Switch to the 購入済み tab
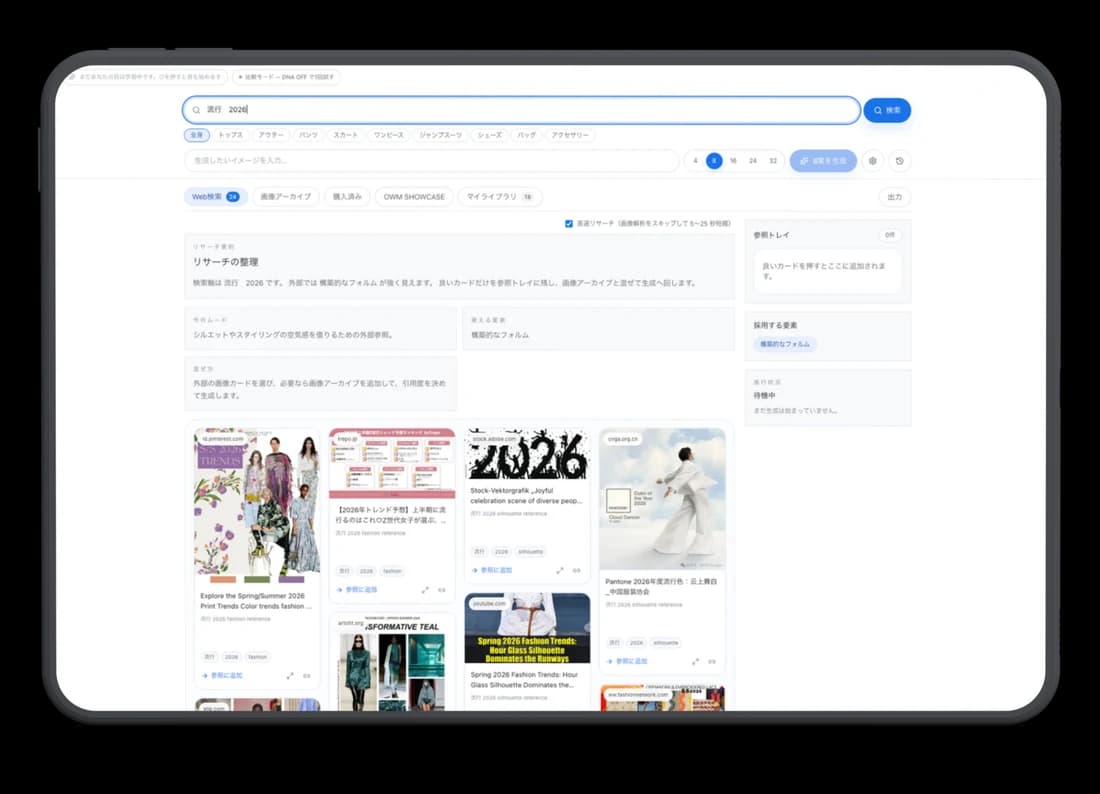 point(347,197)
